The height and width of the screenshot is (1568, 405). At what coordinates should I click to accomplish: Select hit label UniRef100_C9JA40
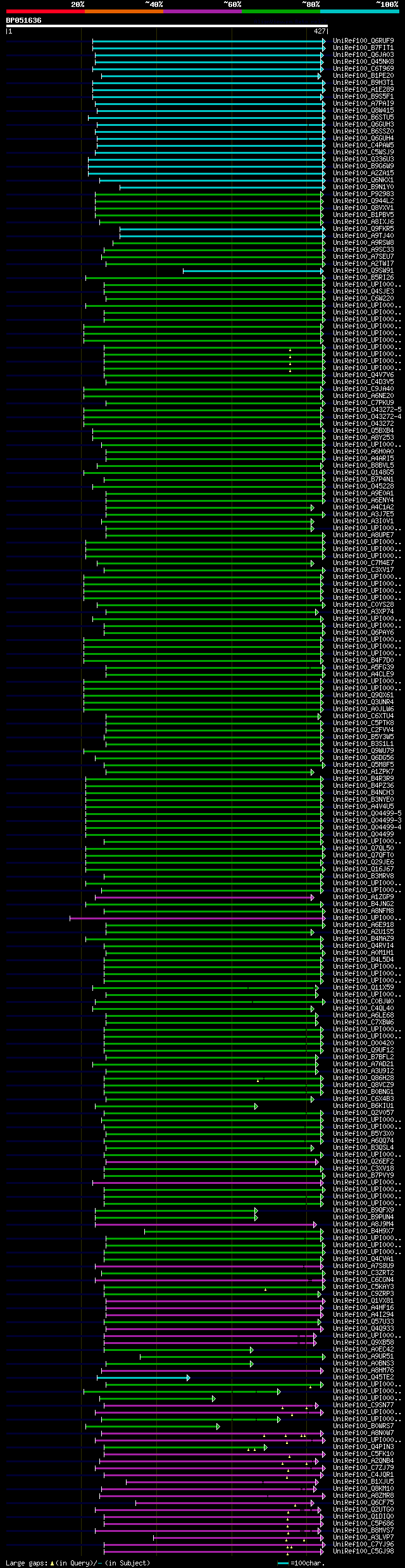[363, 389]
